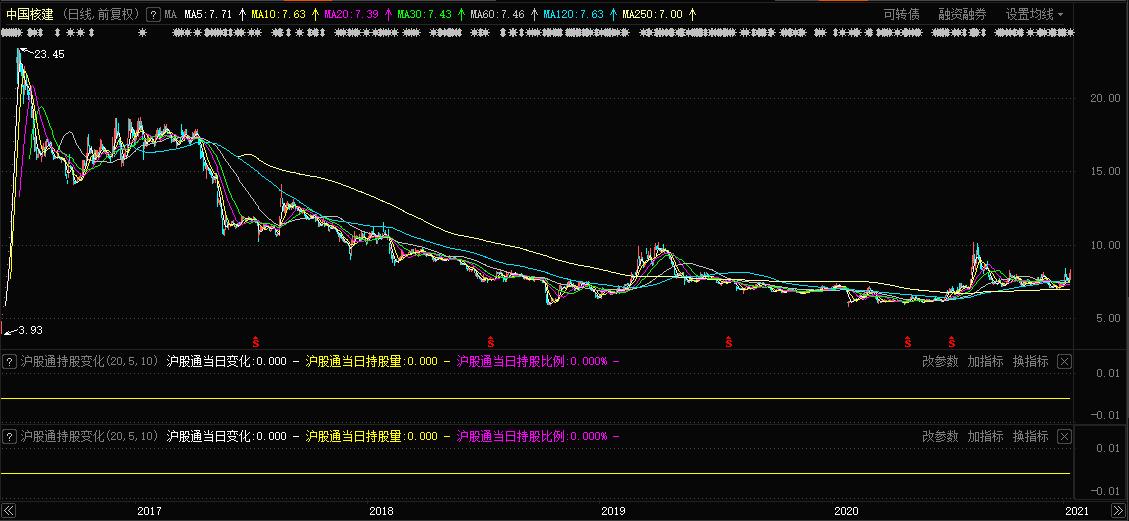Click upper panel title 沪股通持股变化(20,5,10)
Viewport: 1129px width, 521px height.
click(89, 361)
